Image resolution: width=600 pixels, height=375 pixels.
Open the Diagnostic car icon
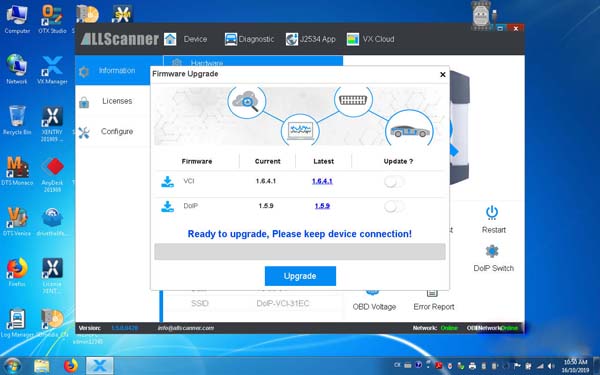(230, 39)
